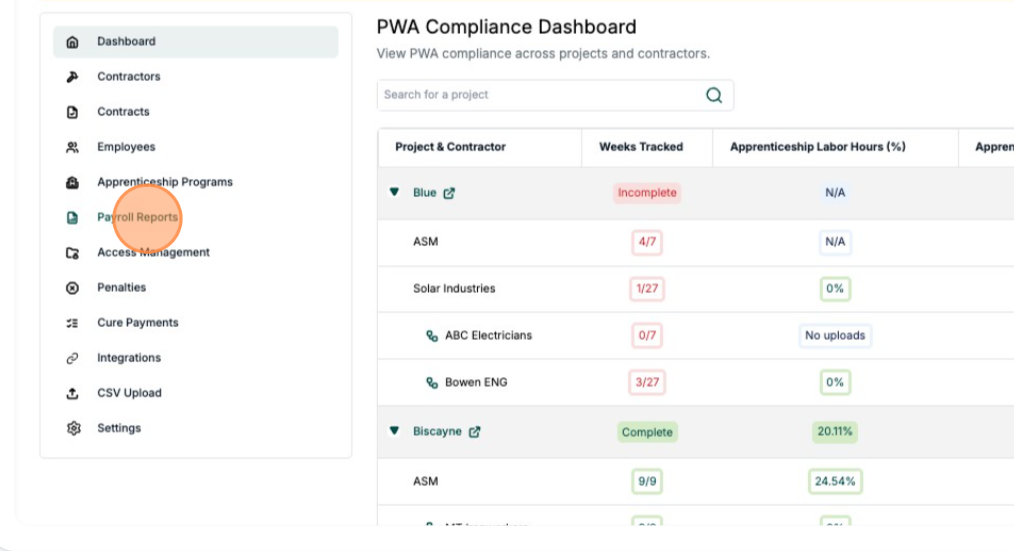Screen dimensions: 1014x551
Task: Click the Employees people icon
Action: (x=71, y=147)
